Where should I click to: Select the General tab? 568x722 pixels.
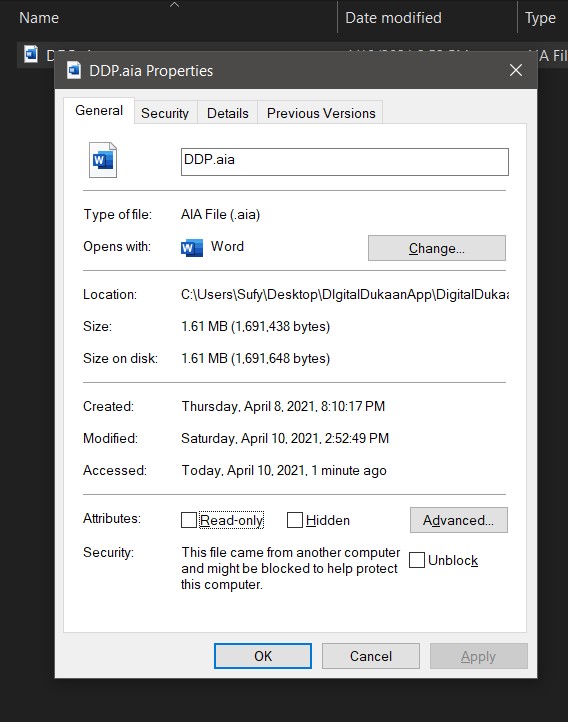pos(99,111)
